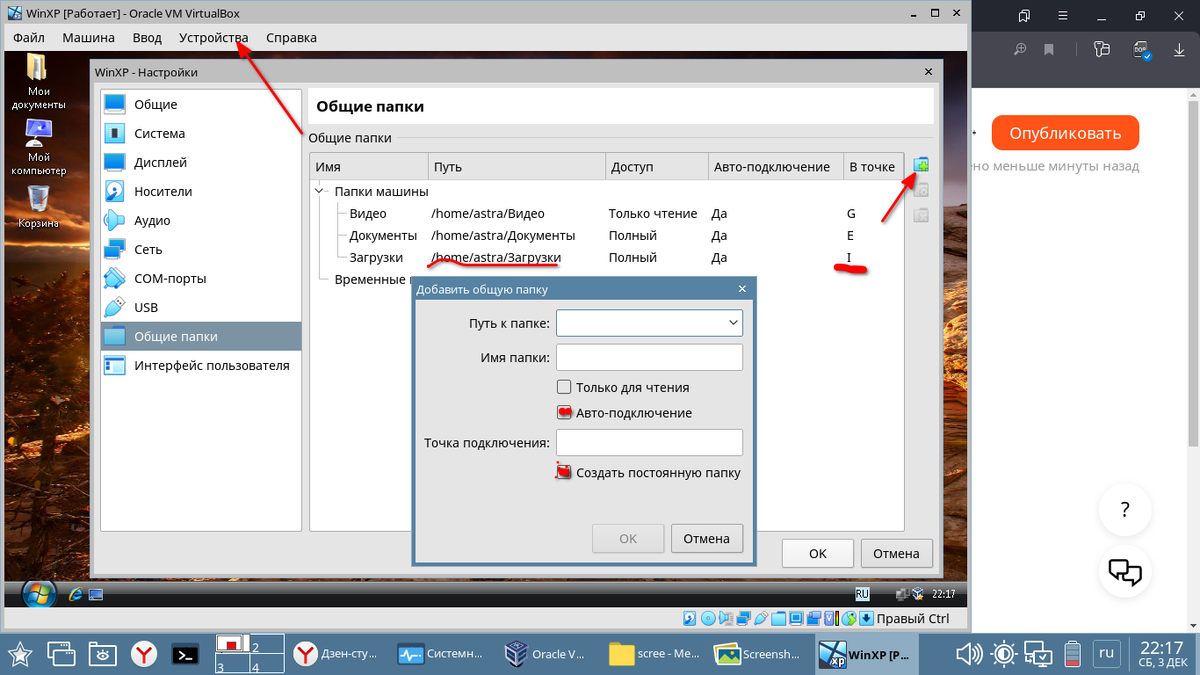Click the brightness icon in the host tray

click(x=1003, y=654)
